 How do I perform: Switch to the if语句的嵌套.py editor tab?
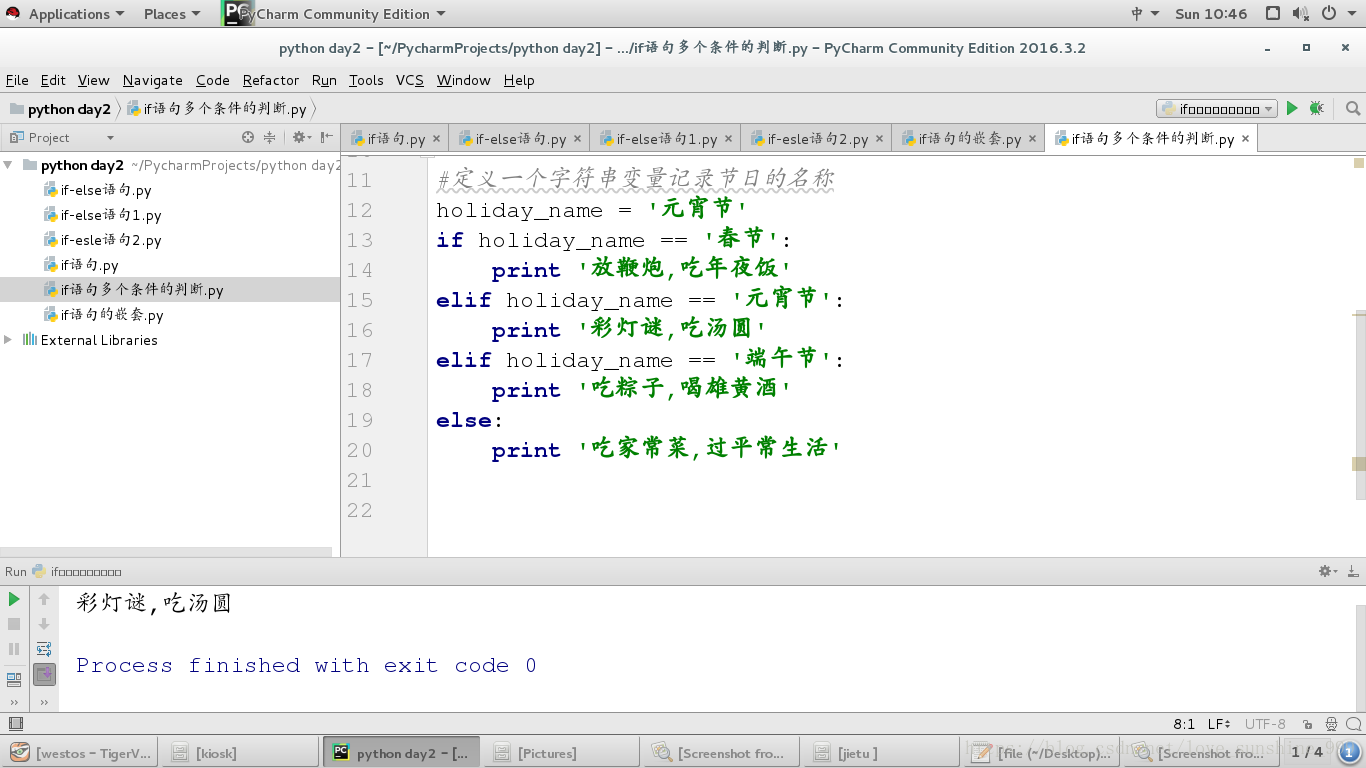tap(968, 139)
